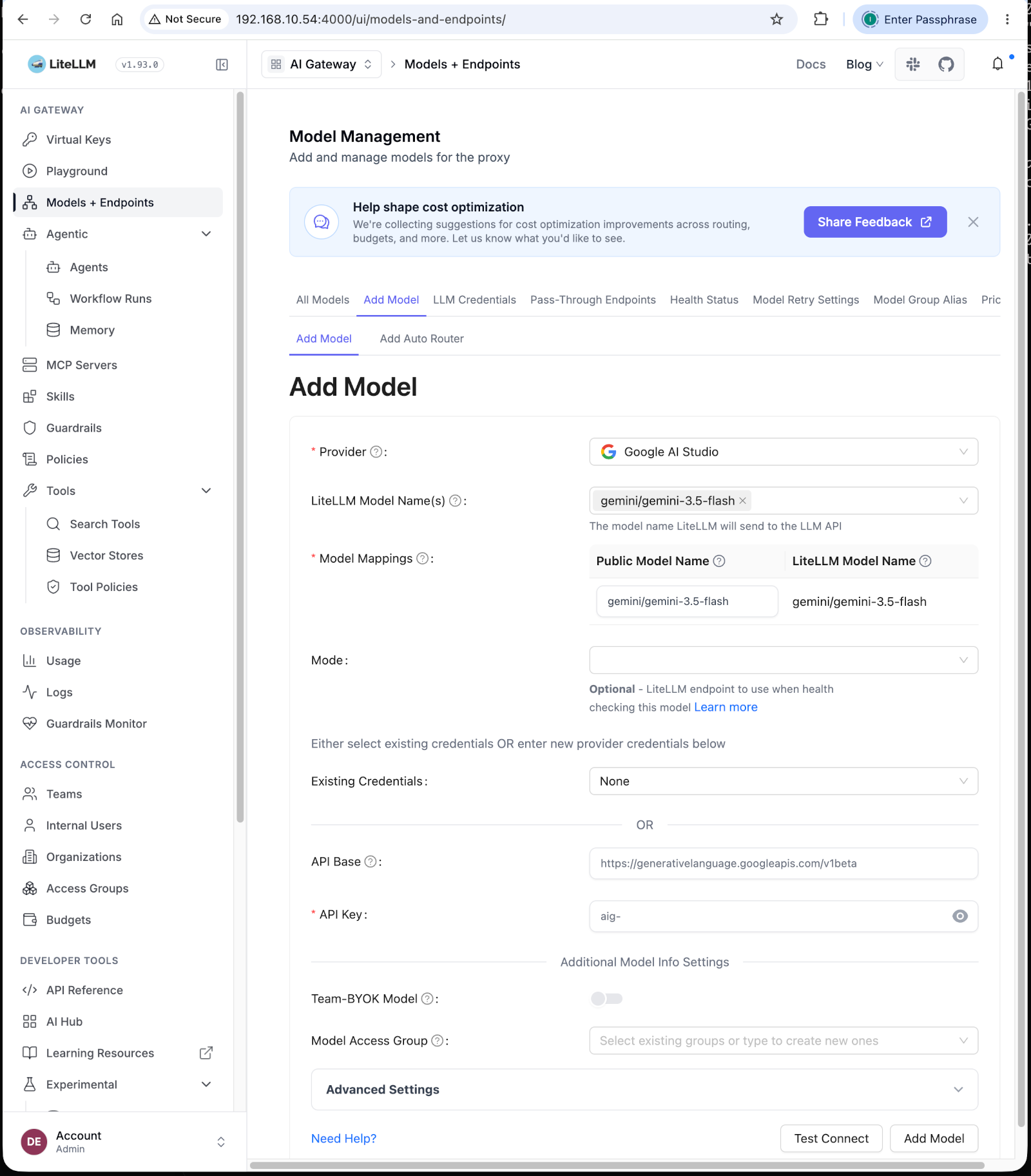
Task: Switch to the Add Auto Router sub-tab
Action: point(421,339)
